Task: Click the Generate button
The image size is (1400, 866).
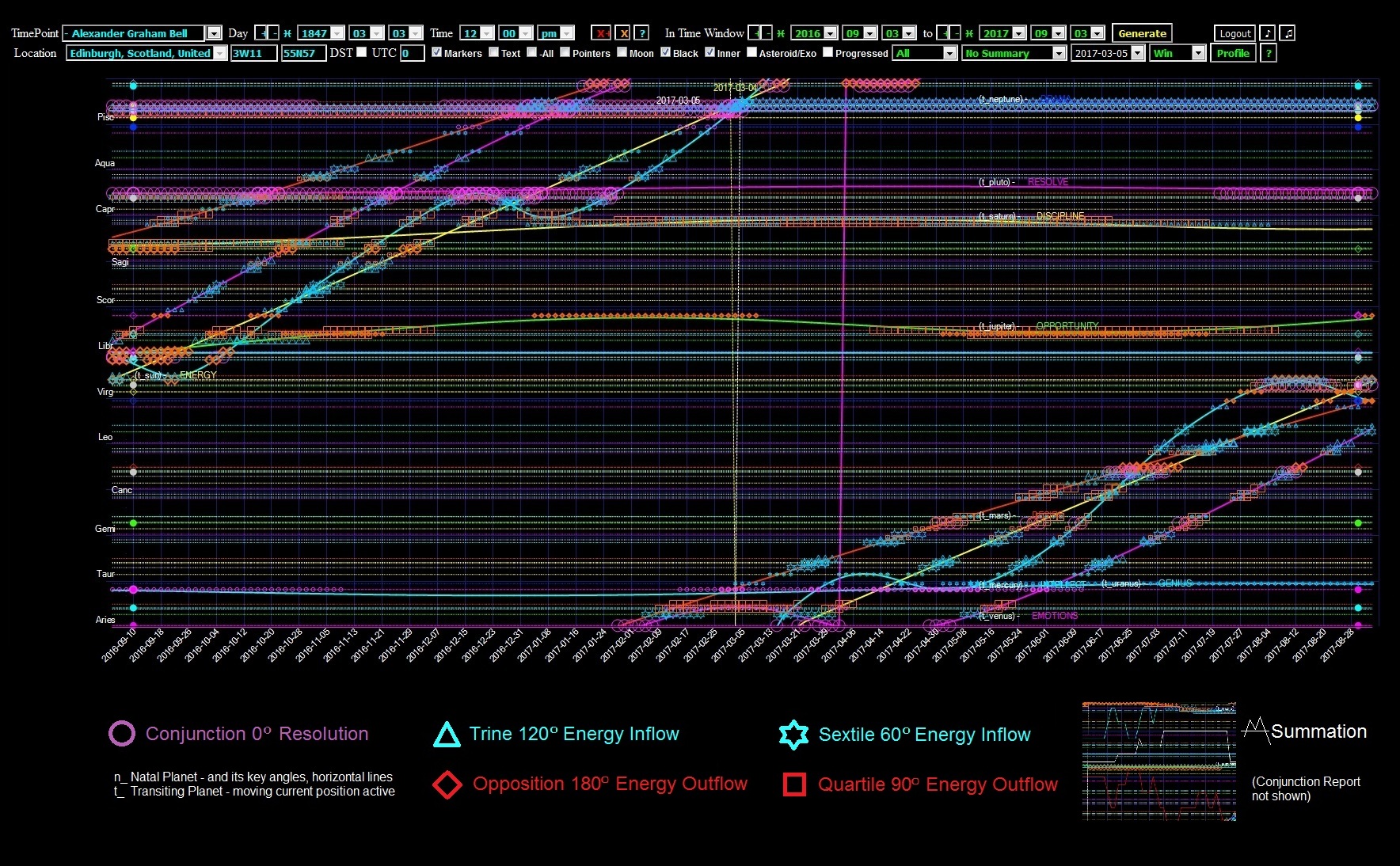Action: coord(1142,33)
